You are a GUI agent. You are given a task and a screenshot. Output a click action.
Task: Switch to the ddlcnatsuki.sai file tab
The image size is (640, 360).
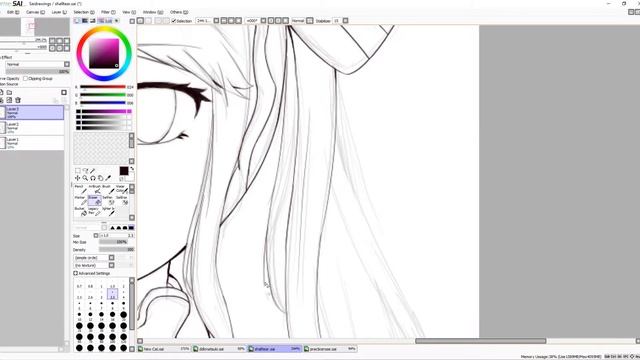tap(219, 349)
